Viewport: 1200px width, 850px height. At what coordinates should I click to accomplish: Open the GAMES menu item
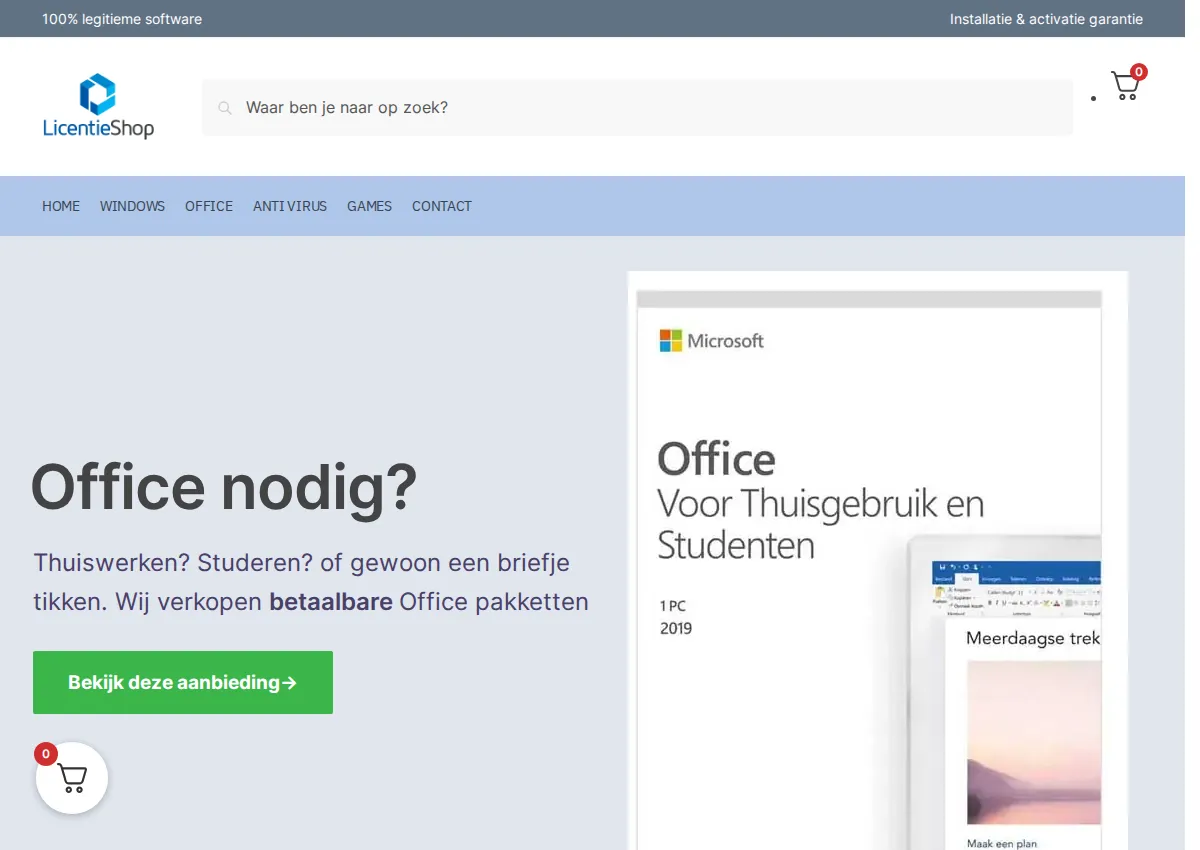click(x=369, y=206)
